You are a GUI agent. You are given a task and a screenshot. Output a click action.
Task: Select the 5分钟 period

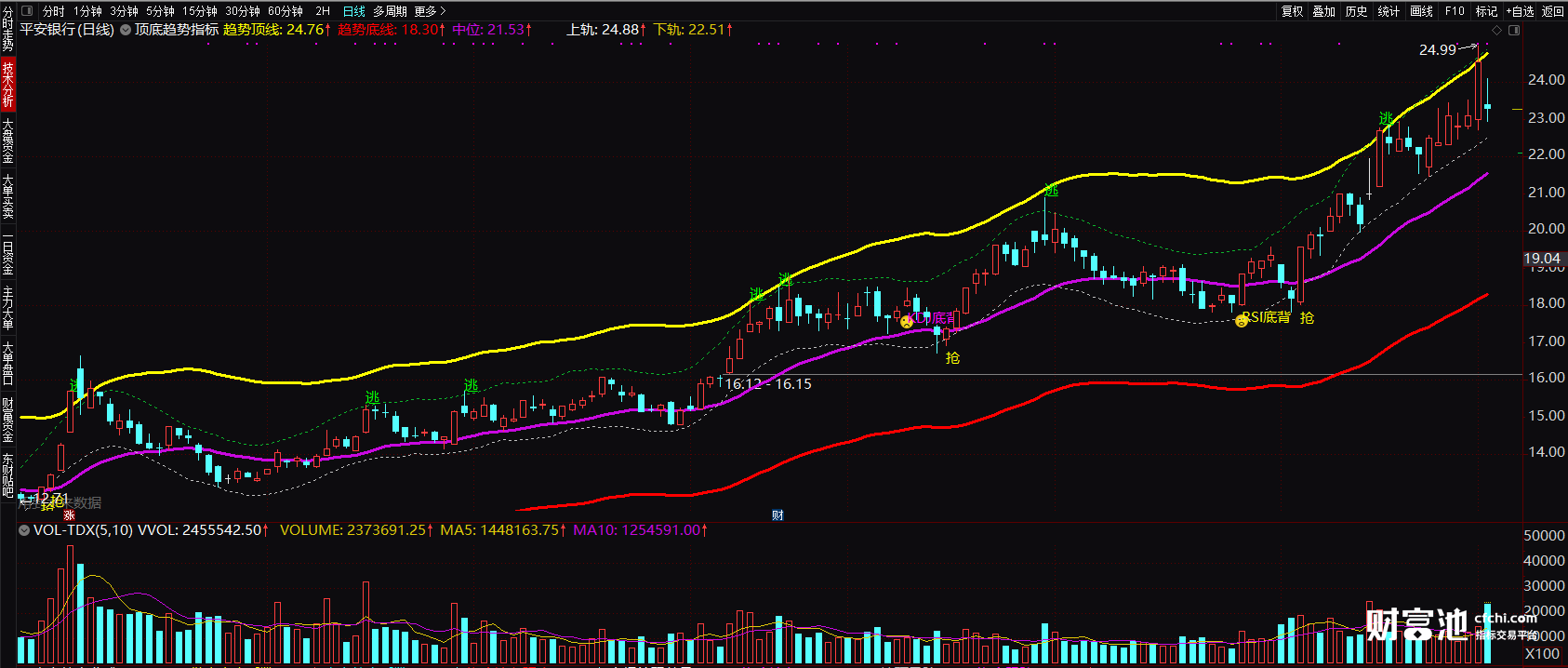[160, 11]
